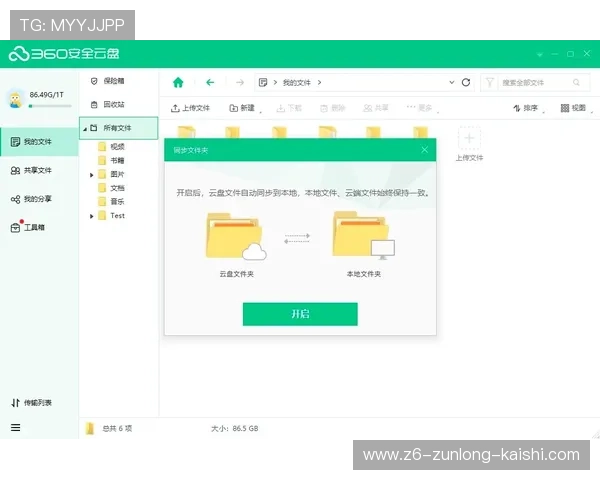Click the 总共 6 项 status text
This screenshot has height=480, width=600.
pyautogui.click(x=117, y=428)
